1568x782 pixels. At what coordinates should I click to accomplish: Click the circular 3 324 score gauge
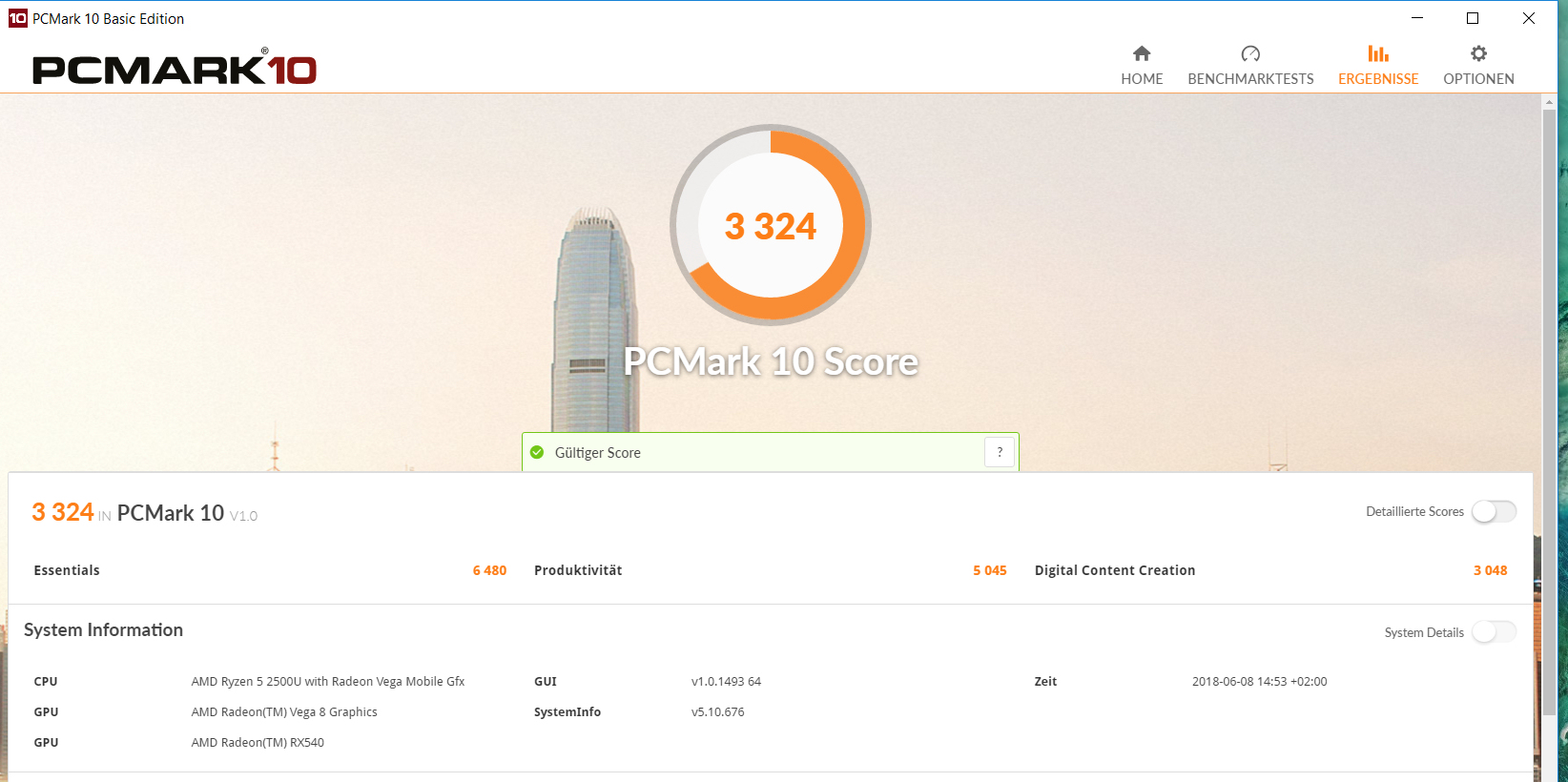pos(771,225)
